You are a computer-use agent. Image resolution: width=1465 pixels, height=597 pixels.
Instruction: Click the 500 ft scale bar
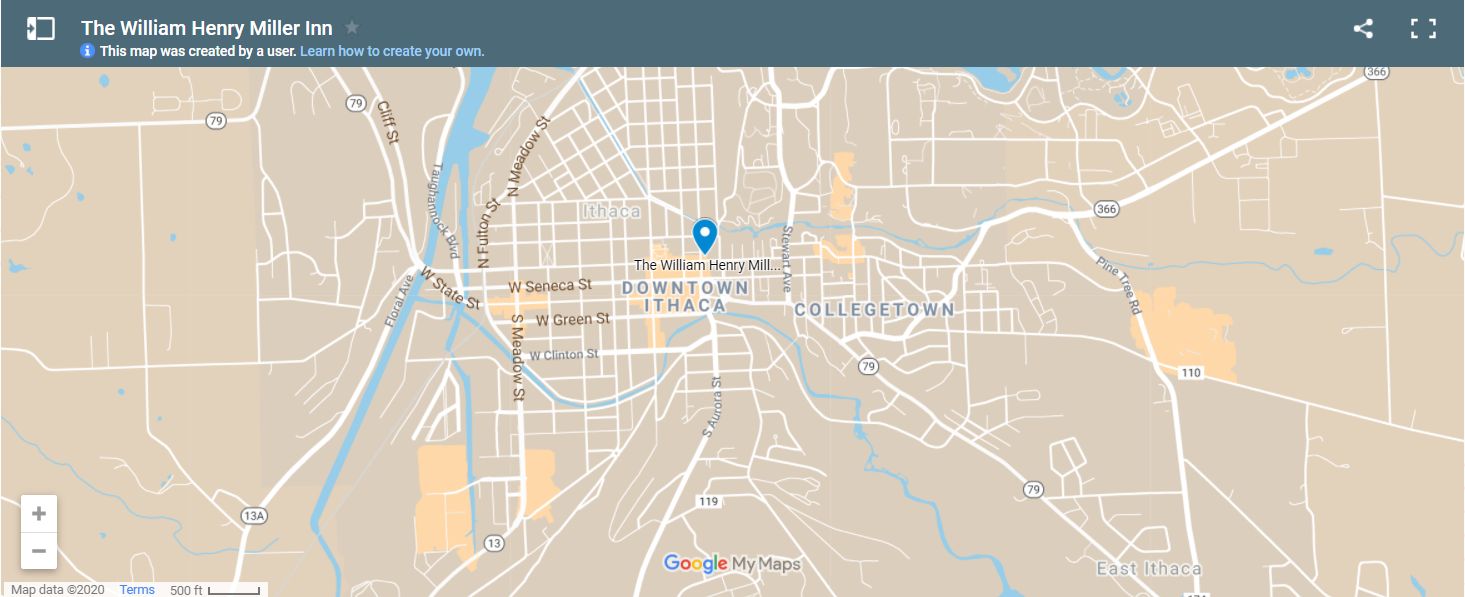coord(216,590)
